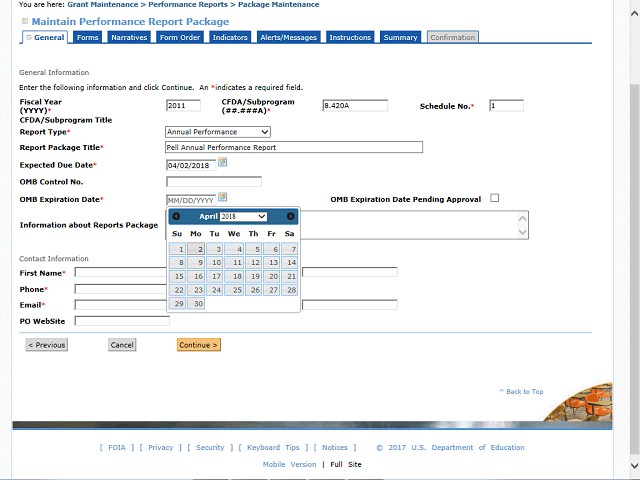Screen dimensions: 640x480
Task: Select April 18 in the calendar
Action: pyautogui.click(x=234, y=276)
